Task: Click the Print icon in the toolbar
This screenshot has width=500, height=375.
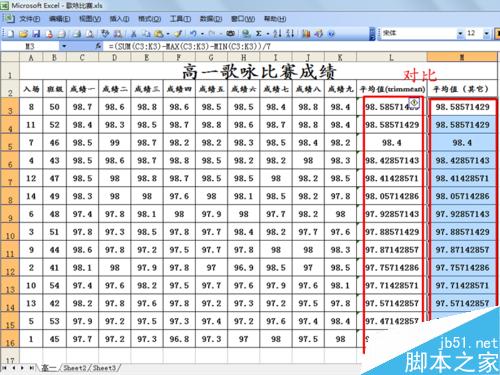Action: coord(77,34)
